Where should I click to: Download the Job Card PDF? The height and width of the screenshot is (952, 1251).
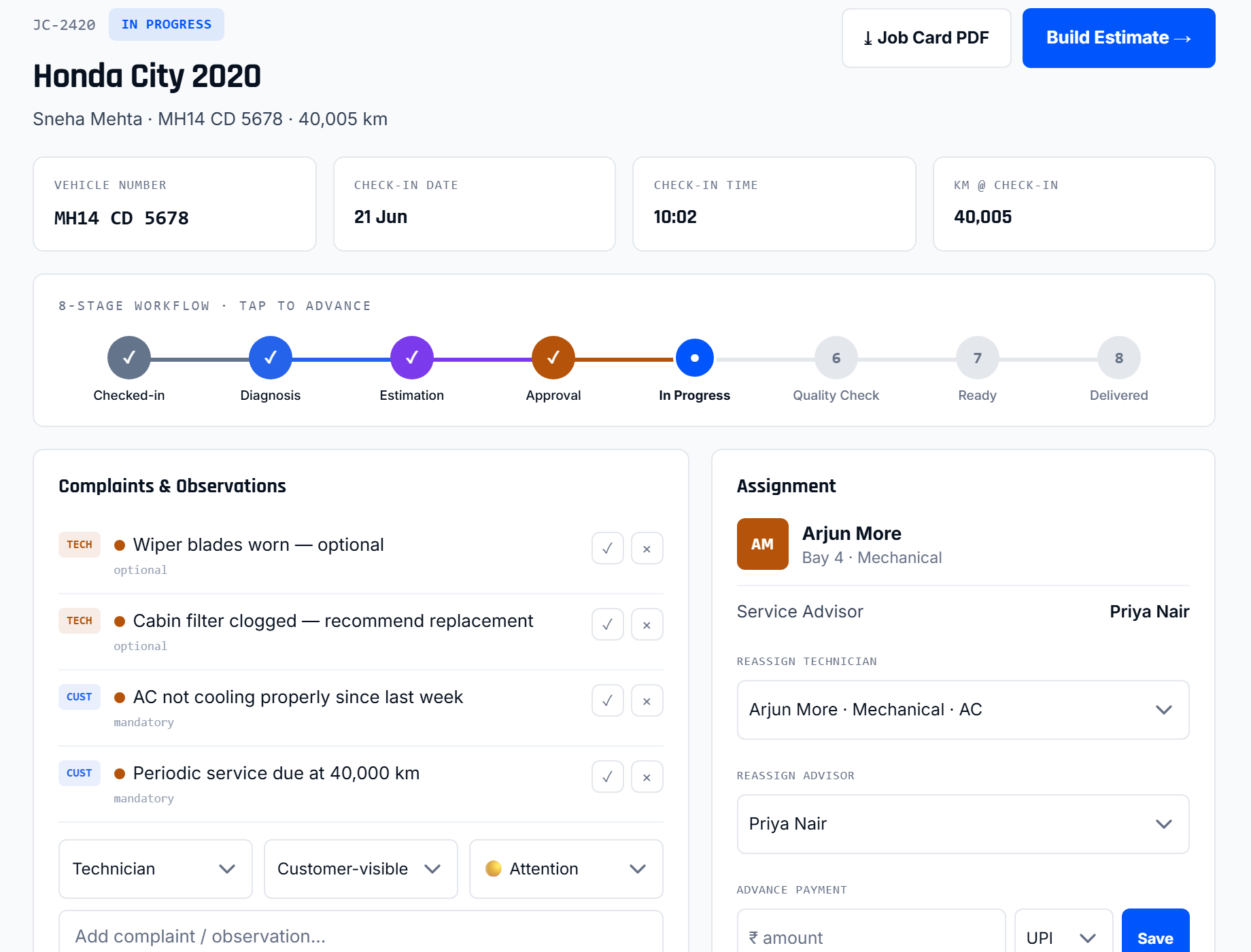926,38
